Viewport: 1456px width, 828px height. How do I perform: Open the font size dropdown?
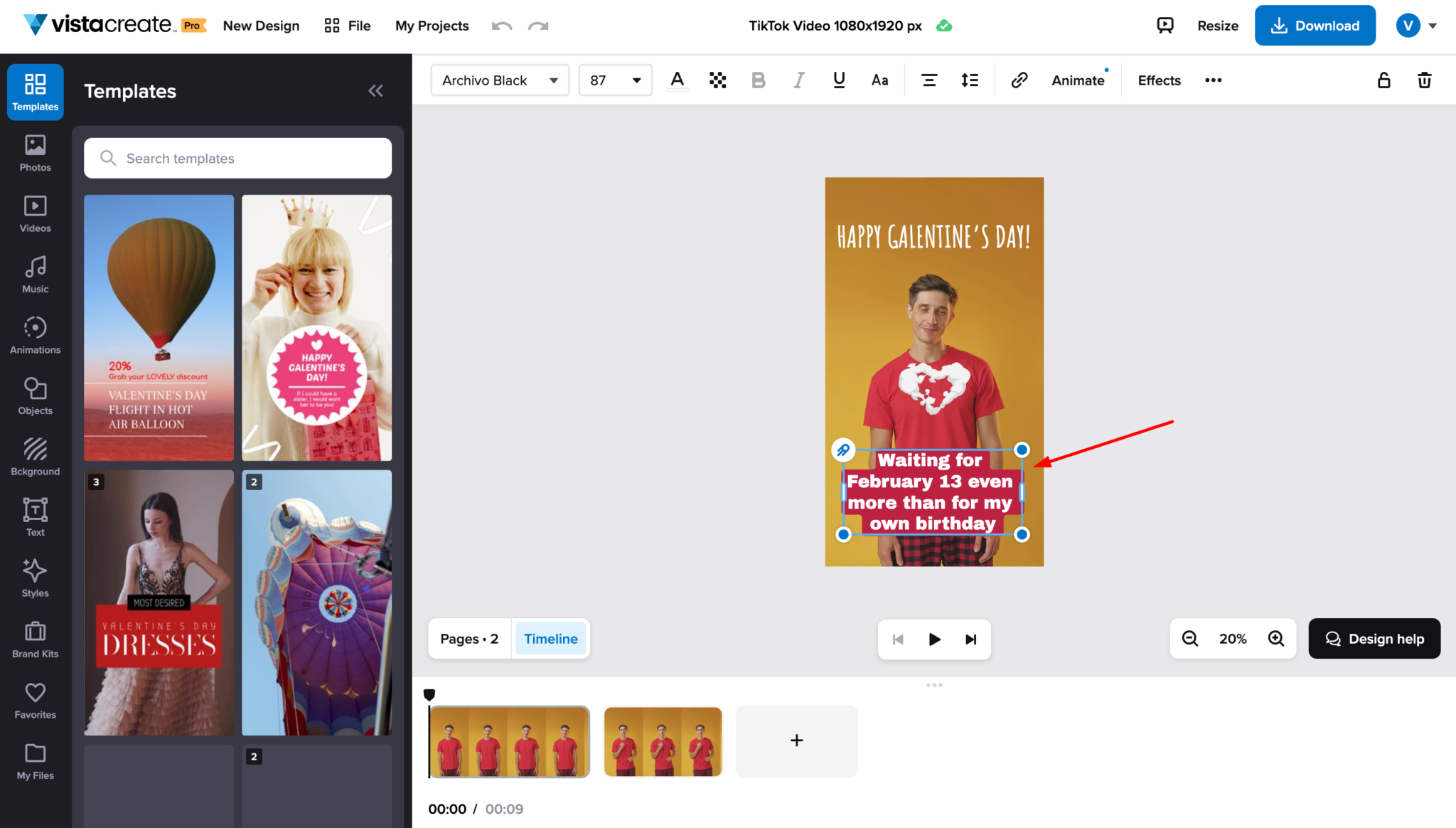tap(614, 80)
